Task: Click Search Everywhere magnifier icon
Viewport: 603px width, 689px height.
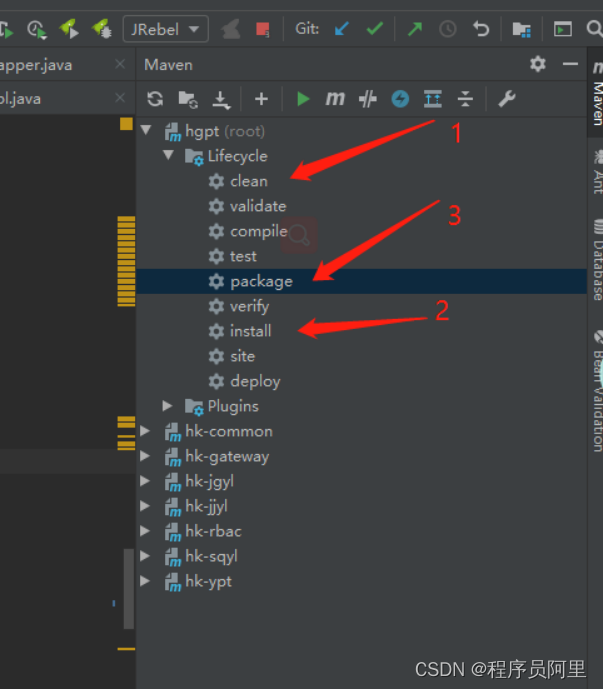Action: pyautogui.click(x=594, y=29)
